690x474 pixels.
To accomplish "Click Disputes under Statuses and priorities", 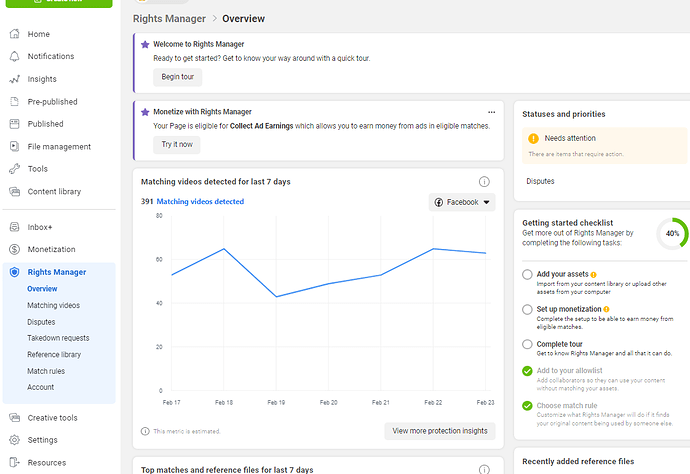I will 540,181.
